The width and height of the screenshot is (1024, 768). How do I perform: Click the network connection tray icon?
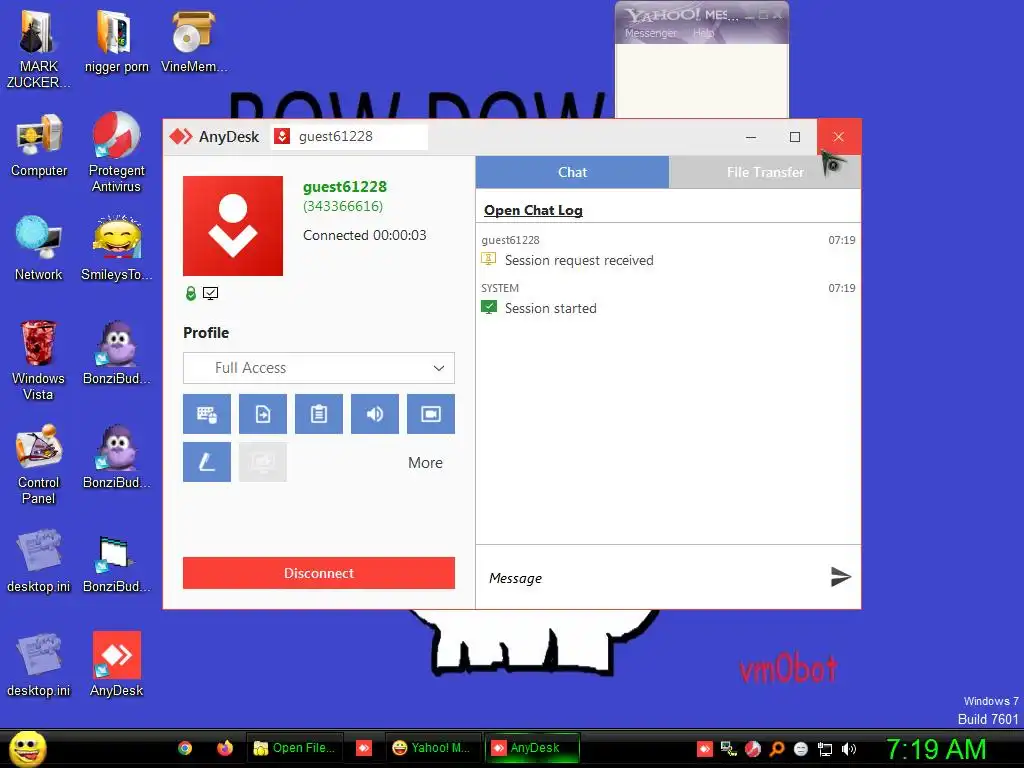tap(825, 749)
